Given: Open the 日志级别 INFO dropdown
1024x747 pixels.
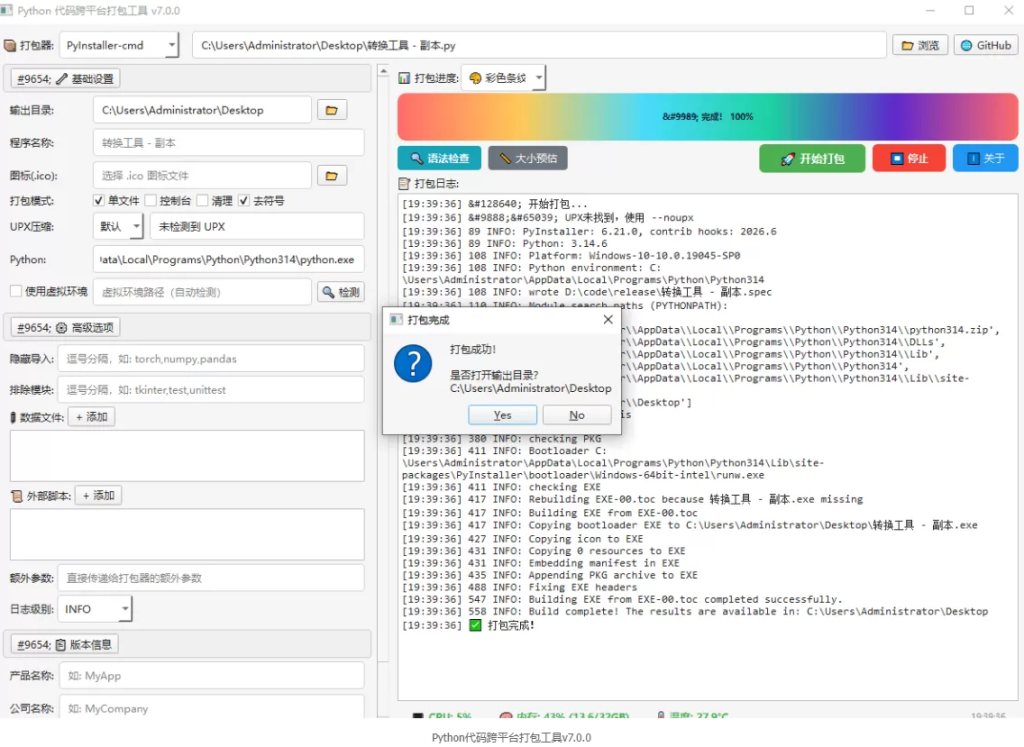Looking at the screenshot, I should 95,609.
